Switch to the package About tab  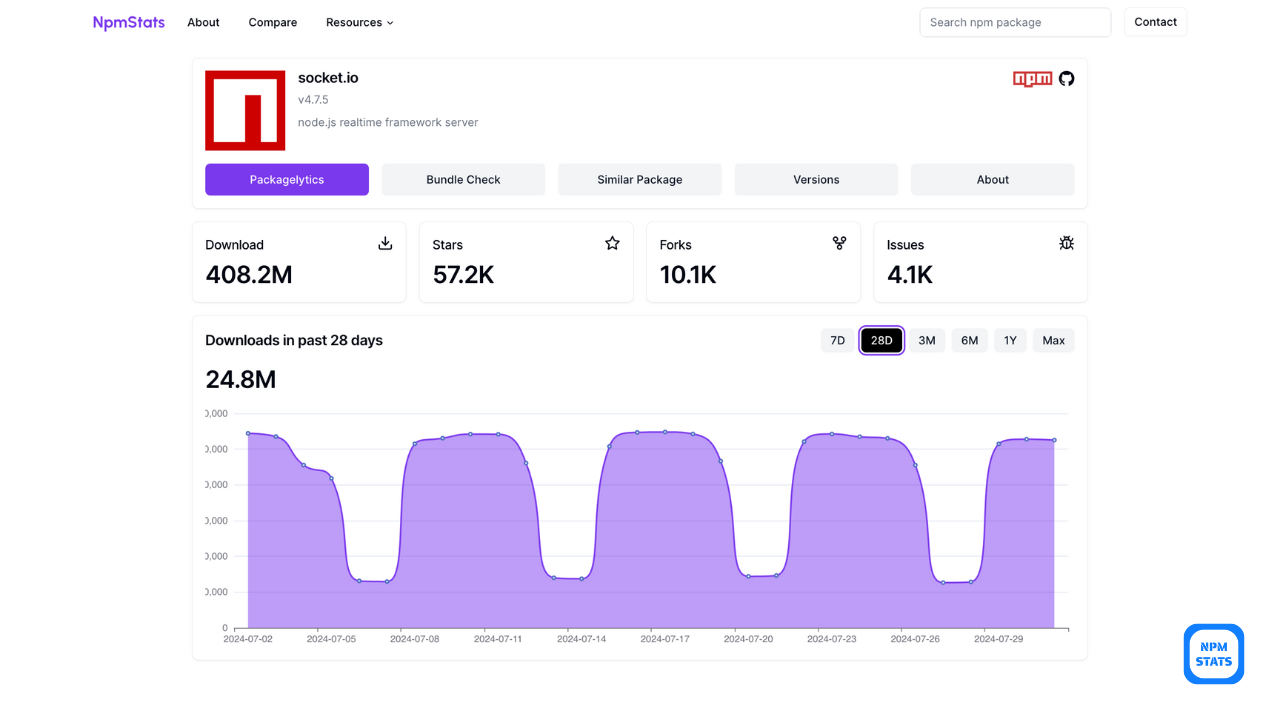coord(993,180)
